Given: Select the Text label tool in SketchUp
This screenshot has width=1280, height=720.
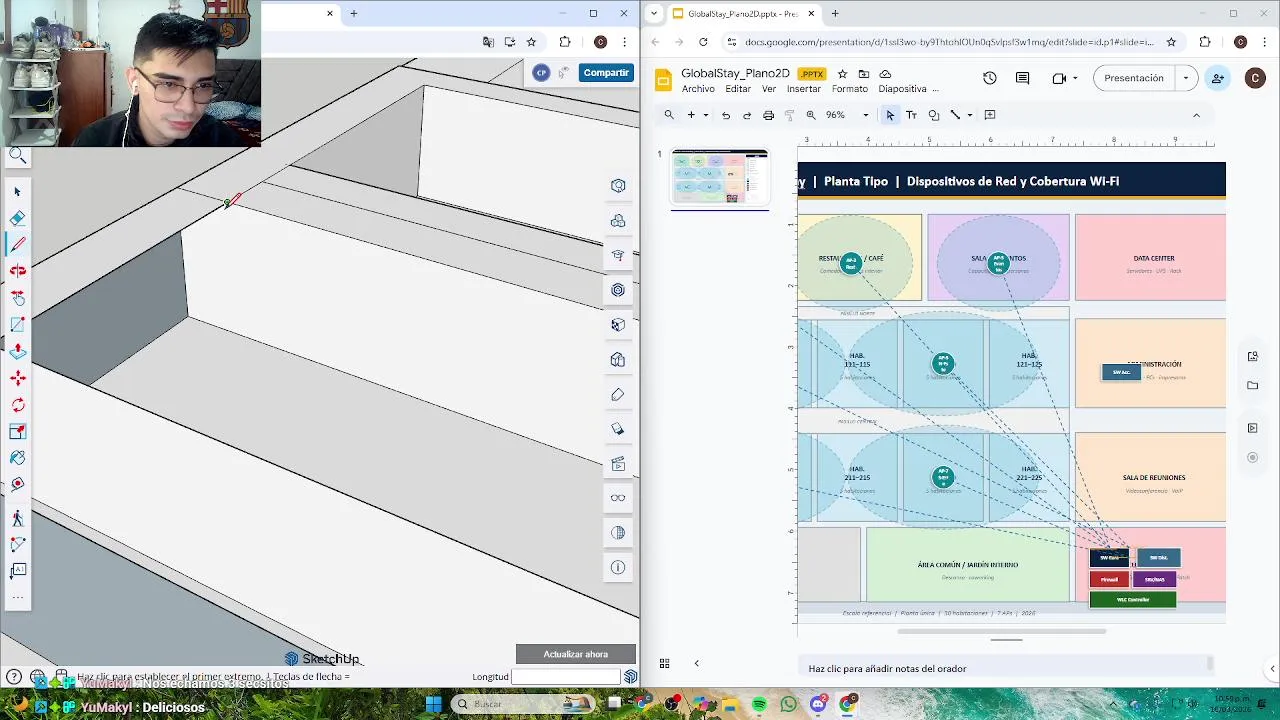Looking at the screenshot, I should (x=17, y=570).
